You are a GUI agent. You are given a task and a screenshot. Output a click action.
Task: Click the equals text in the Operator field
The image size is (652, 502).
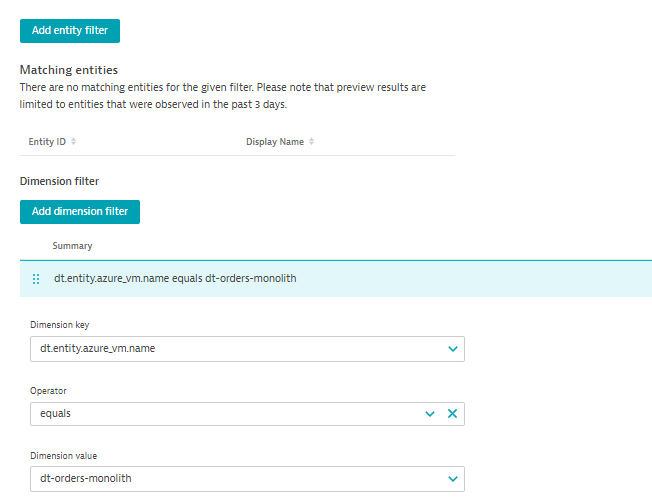point(55,414)
